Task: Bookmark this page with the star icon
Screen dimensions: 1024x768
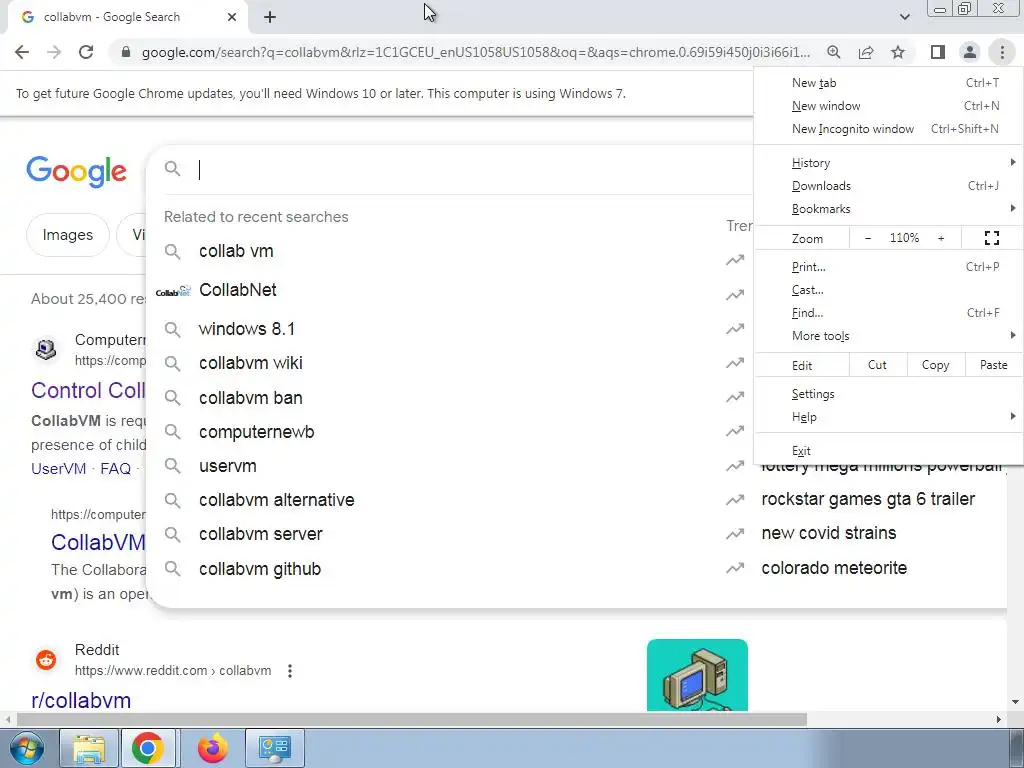Action: pos(898,52)
